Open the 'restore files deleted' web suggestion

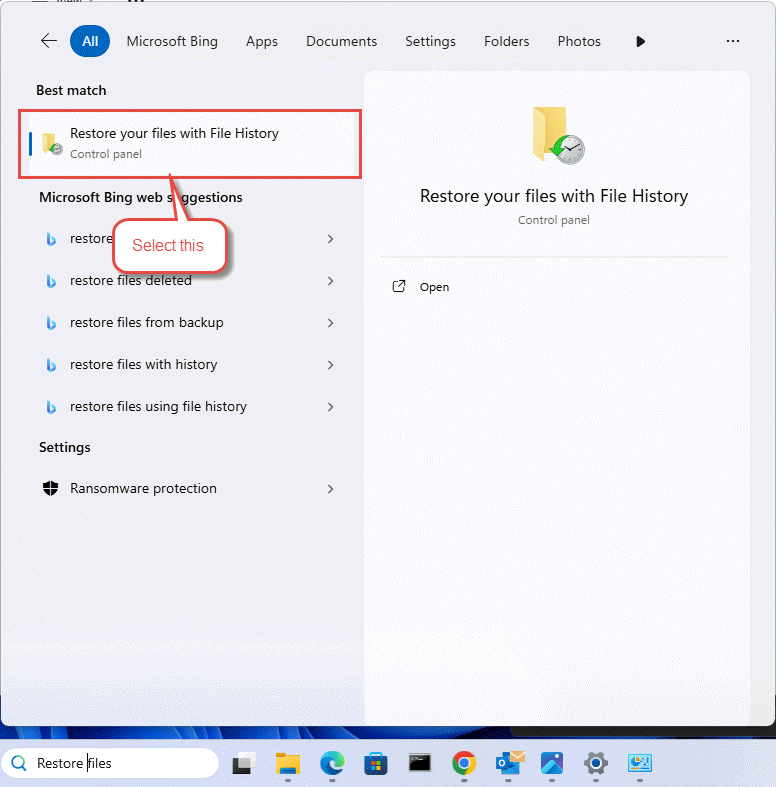click(x=190, y=281)
